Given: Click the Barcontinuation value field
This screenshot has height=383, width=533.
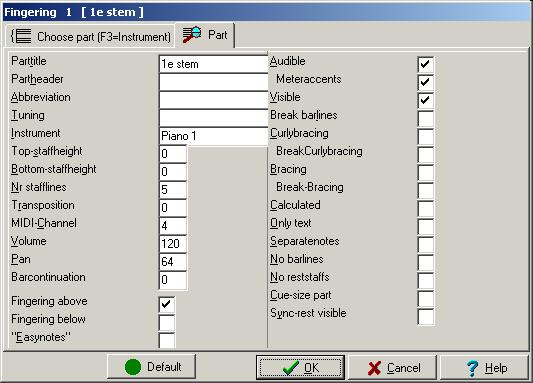Looking at the screenshot, I should pos(173,280).
